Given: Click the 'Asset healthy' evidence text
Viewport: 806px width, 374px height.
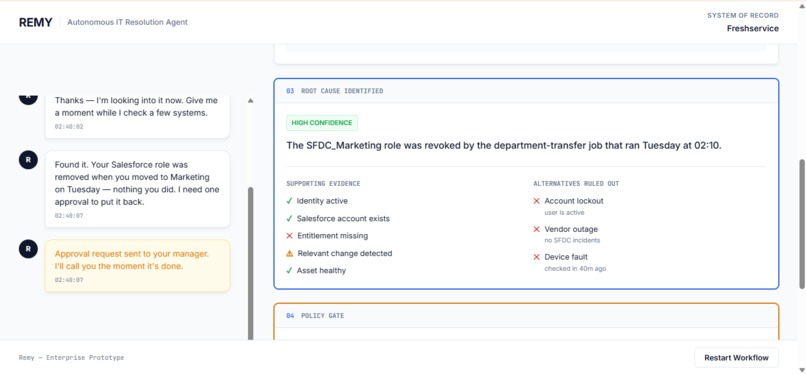Looking at the screenshot, I should 321,270.
